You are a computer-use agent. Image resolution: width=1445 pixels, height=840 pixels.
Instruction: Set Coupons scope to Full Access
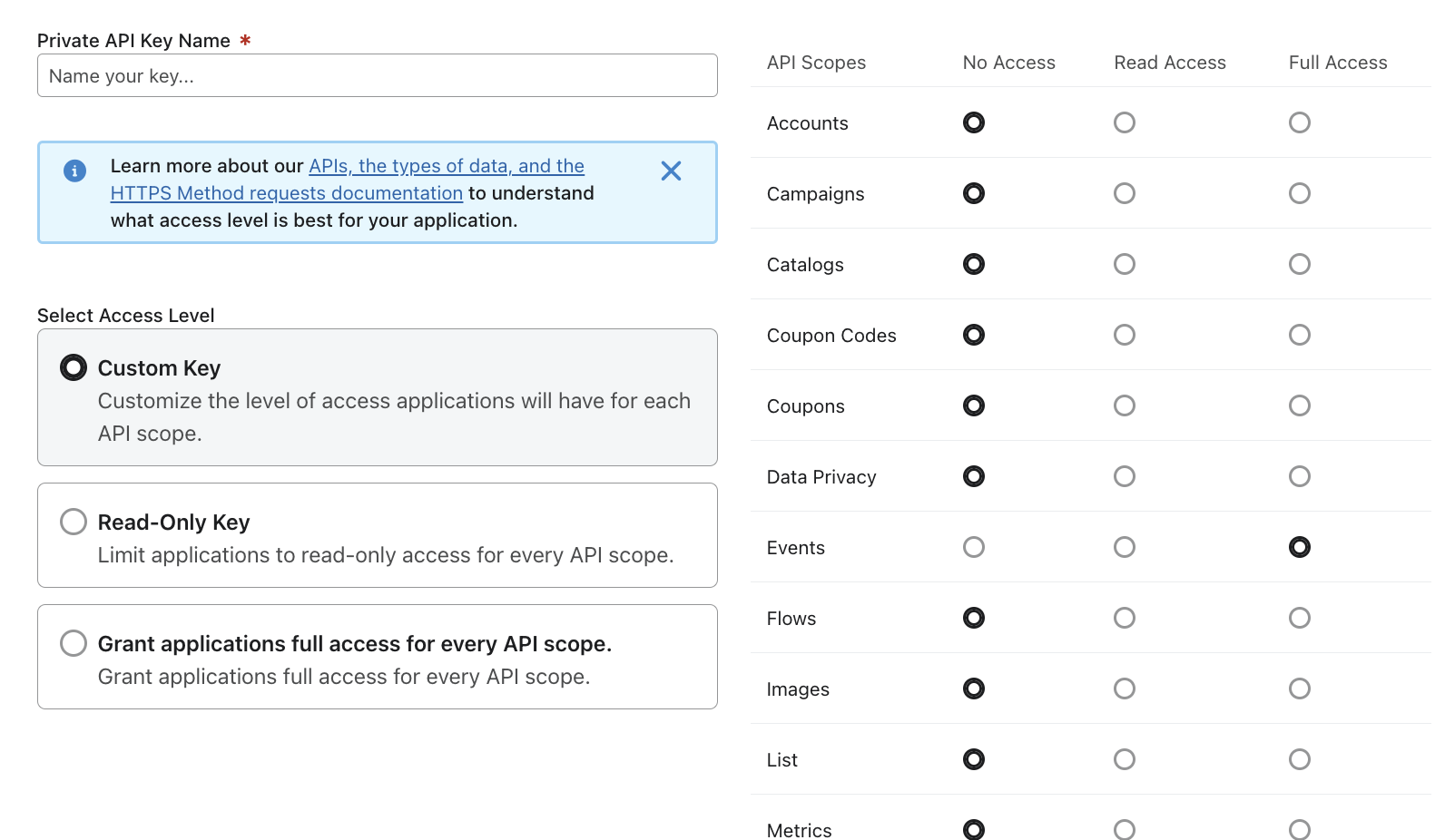click(1300, 405)
